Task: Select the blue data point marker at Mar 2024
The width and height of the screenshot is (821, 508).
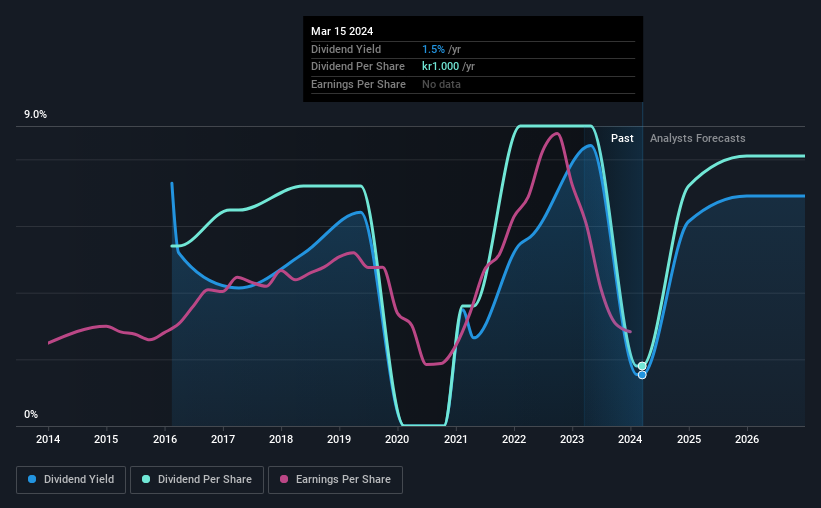Action: [642, 375]
